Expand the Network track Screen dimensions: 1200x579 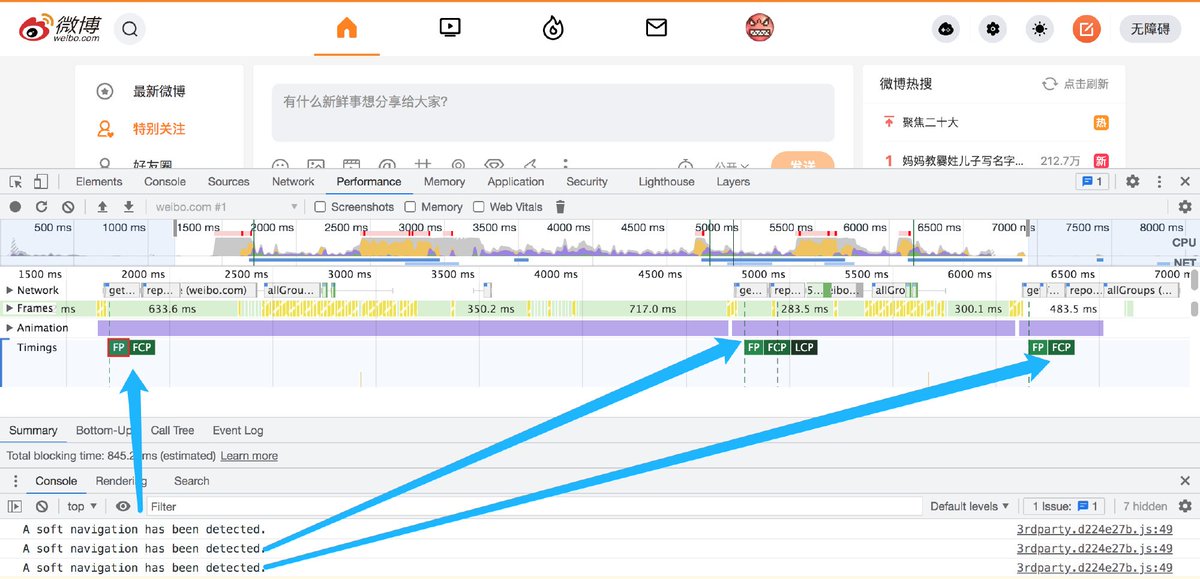pos(11,290)
